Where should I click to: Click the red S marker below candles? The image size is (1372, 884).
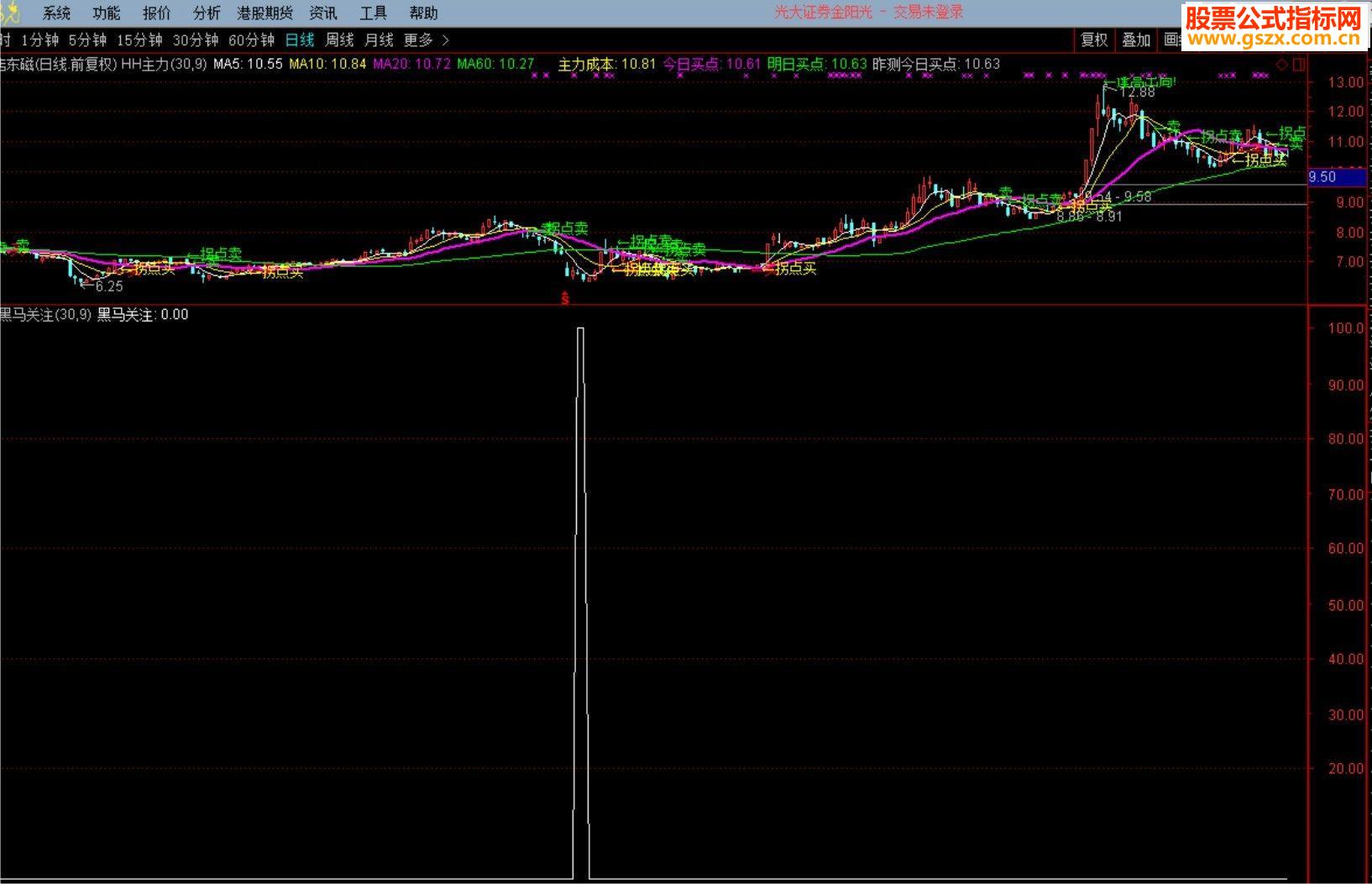click(x=565, y=297)
